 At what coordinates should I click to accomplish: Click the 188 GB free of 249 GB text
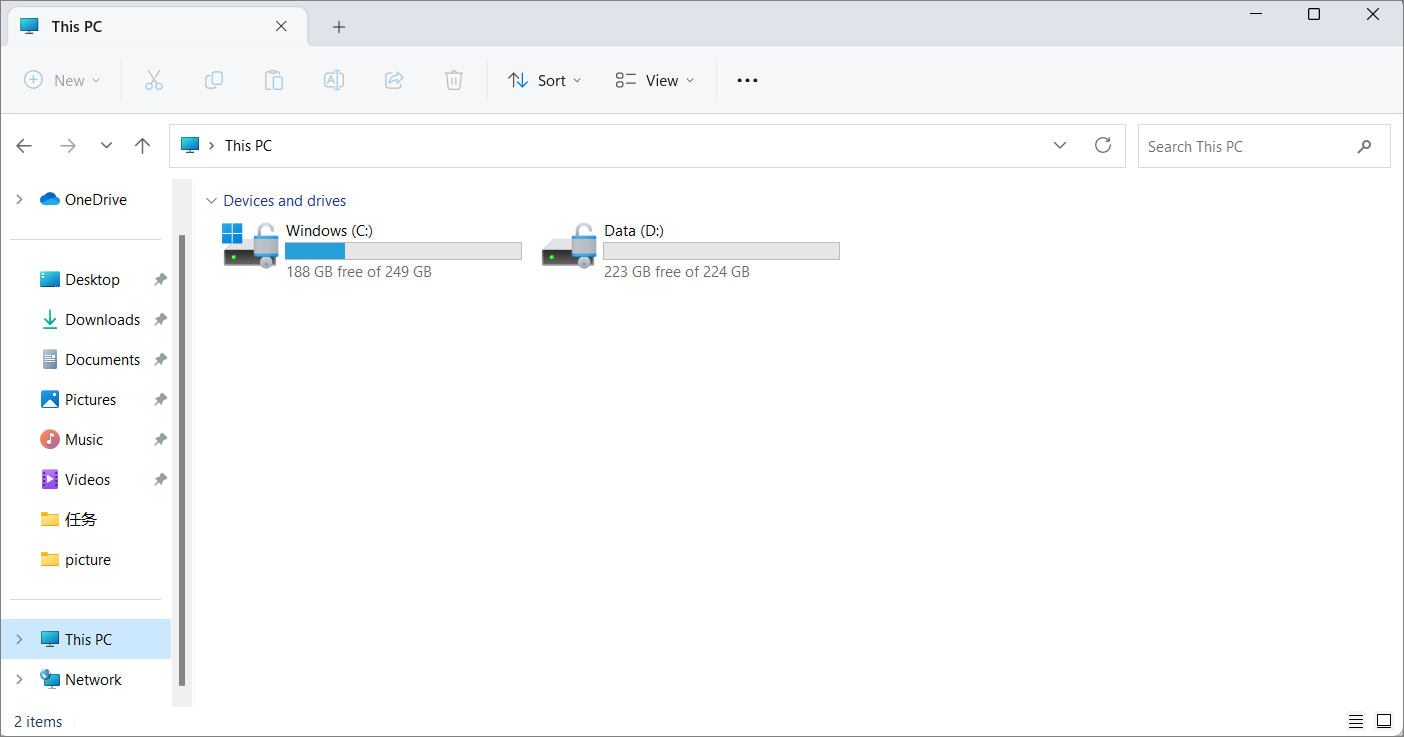click(x=359, y=272)
